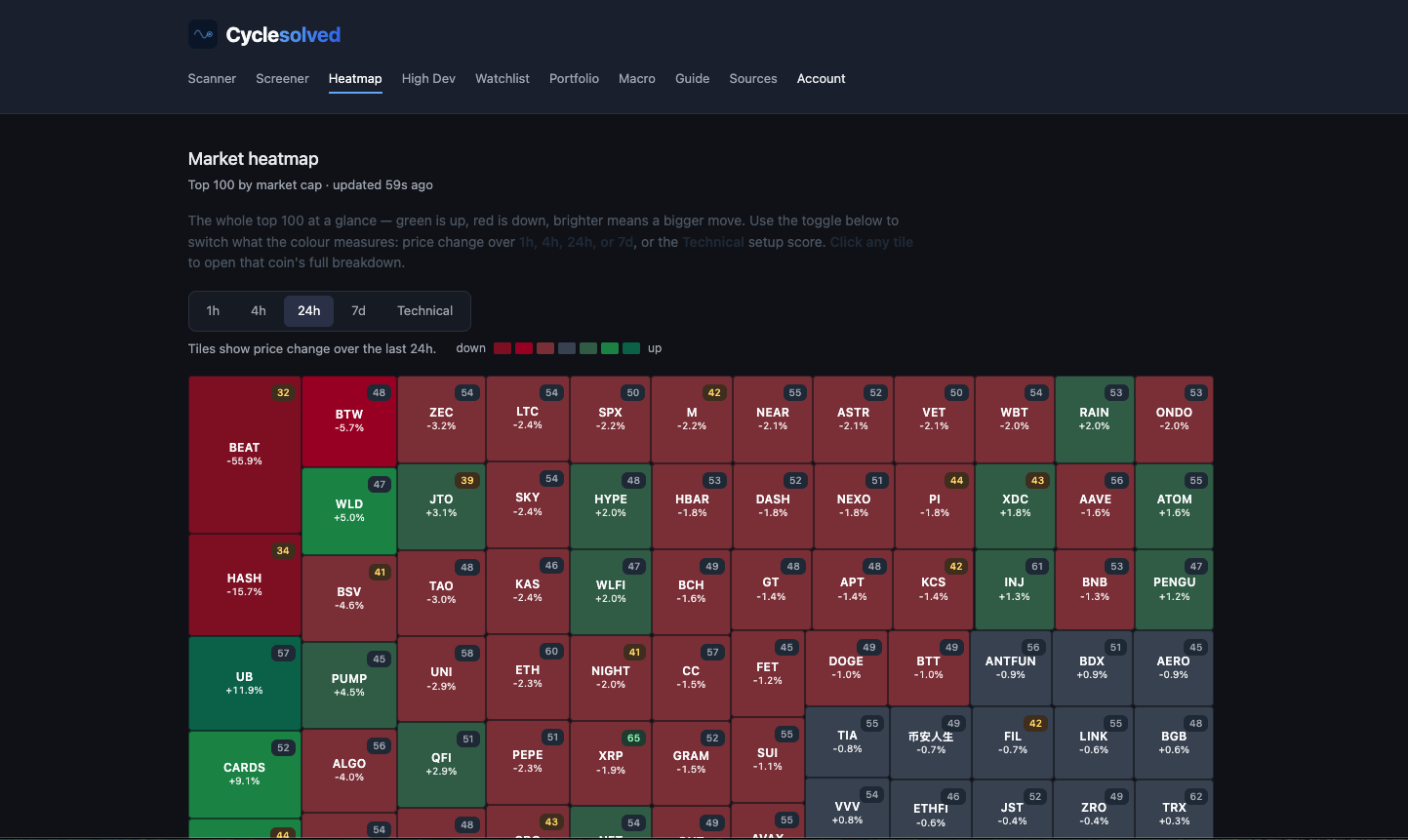View the Macro page
Image resolution: width=1408 pixels, height=840 pixels.
tap(637, 78)
